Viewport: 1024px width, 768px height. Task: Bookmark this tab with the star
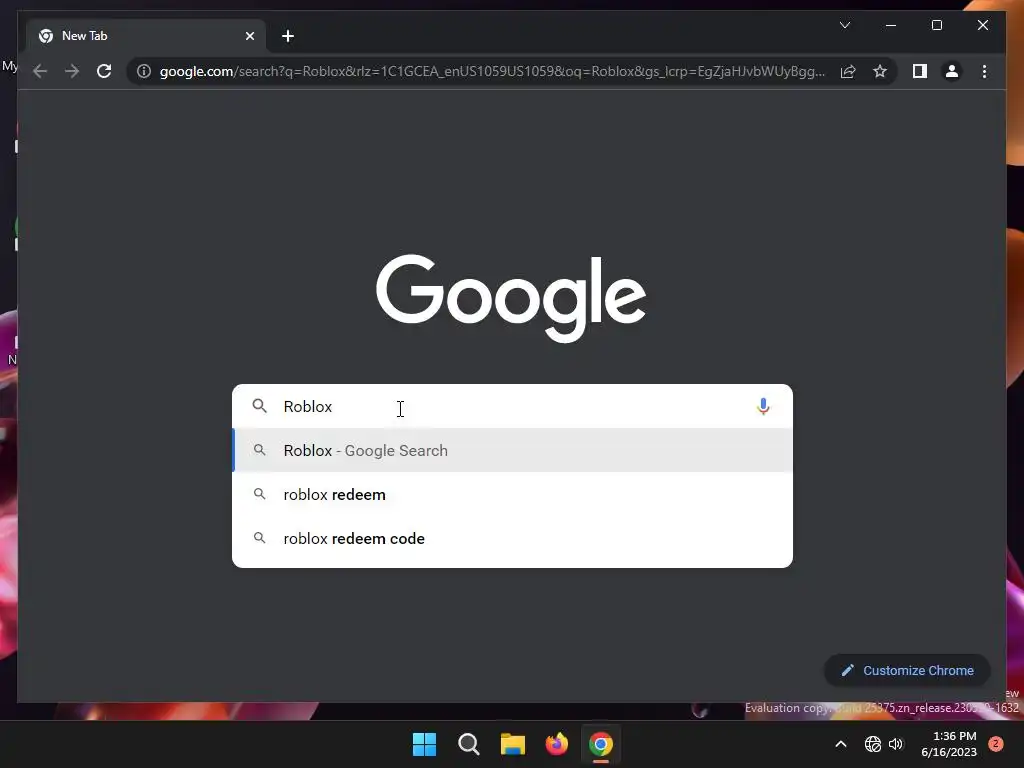click(x=880, y=71)
